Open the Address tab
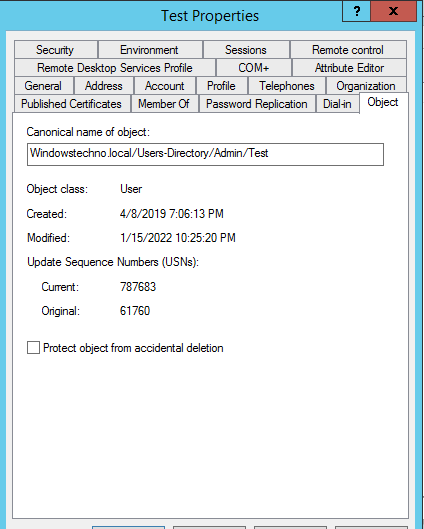 [x=104, y=86]
